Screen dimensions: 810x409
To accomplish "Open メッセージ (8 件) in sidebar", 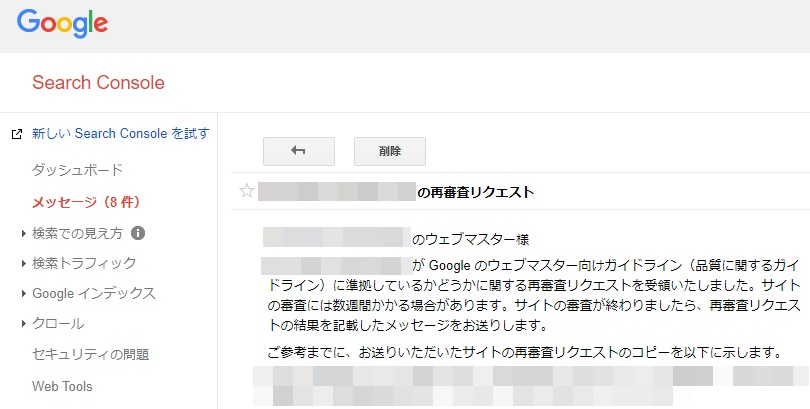I will (x=86, y=202).
